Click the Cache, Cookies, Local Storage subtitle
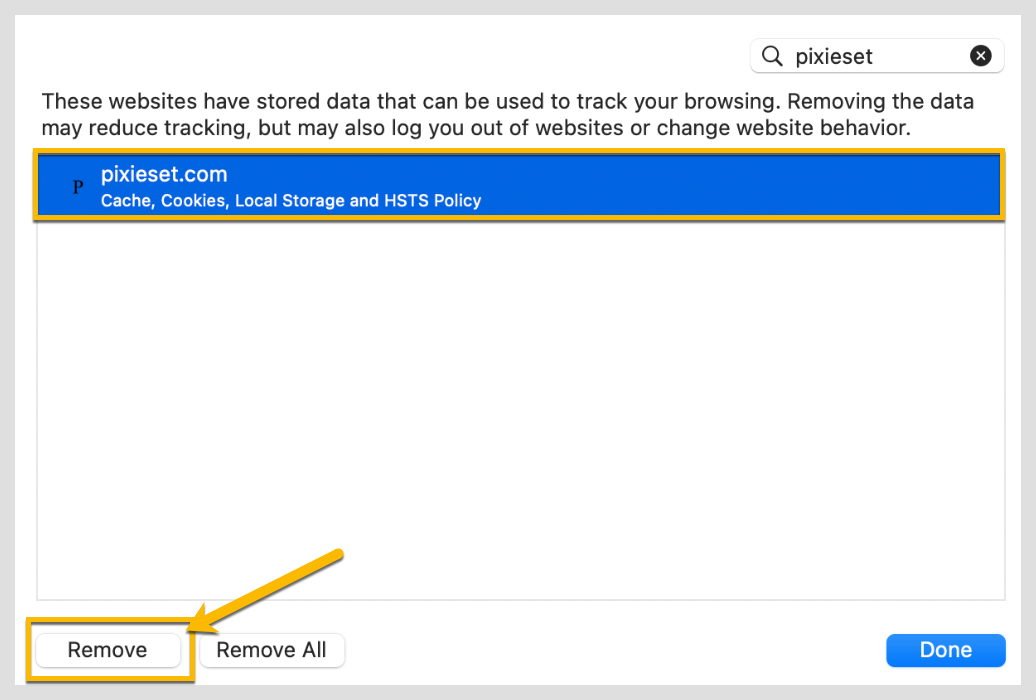This screenshot has height=700, width=1036. click(x=250, y=201)
